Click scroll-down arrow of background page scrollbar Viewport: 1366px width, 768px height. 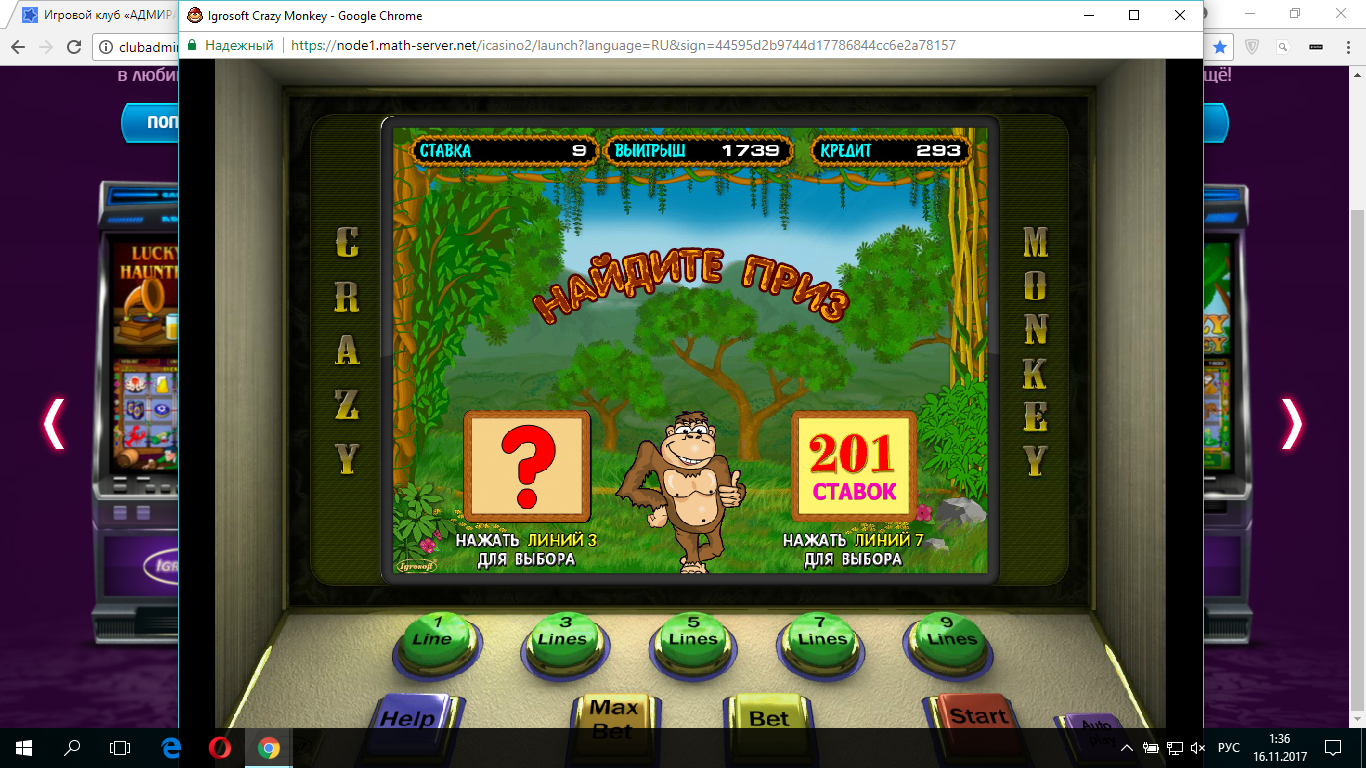point(1357,719)
